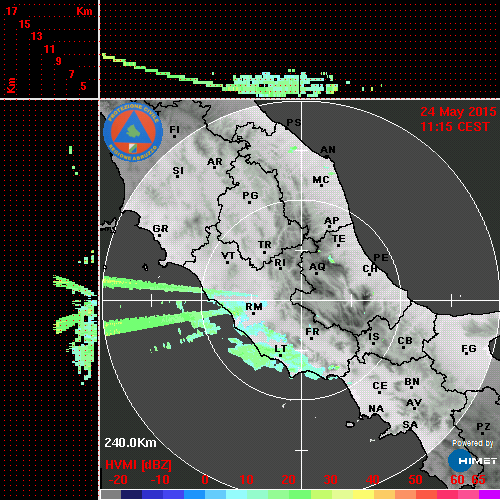This screenshot has height=500, width=500.
Task: Click the HIMET blue circle logo
Action: pyautogui.click(x=460, y=461)
